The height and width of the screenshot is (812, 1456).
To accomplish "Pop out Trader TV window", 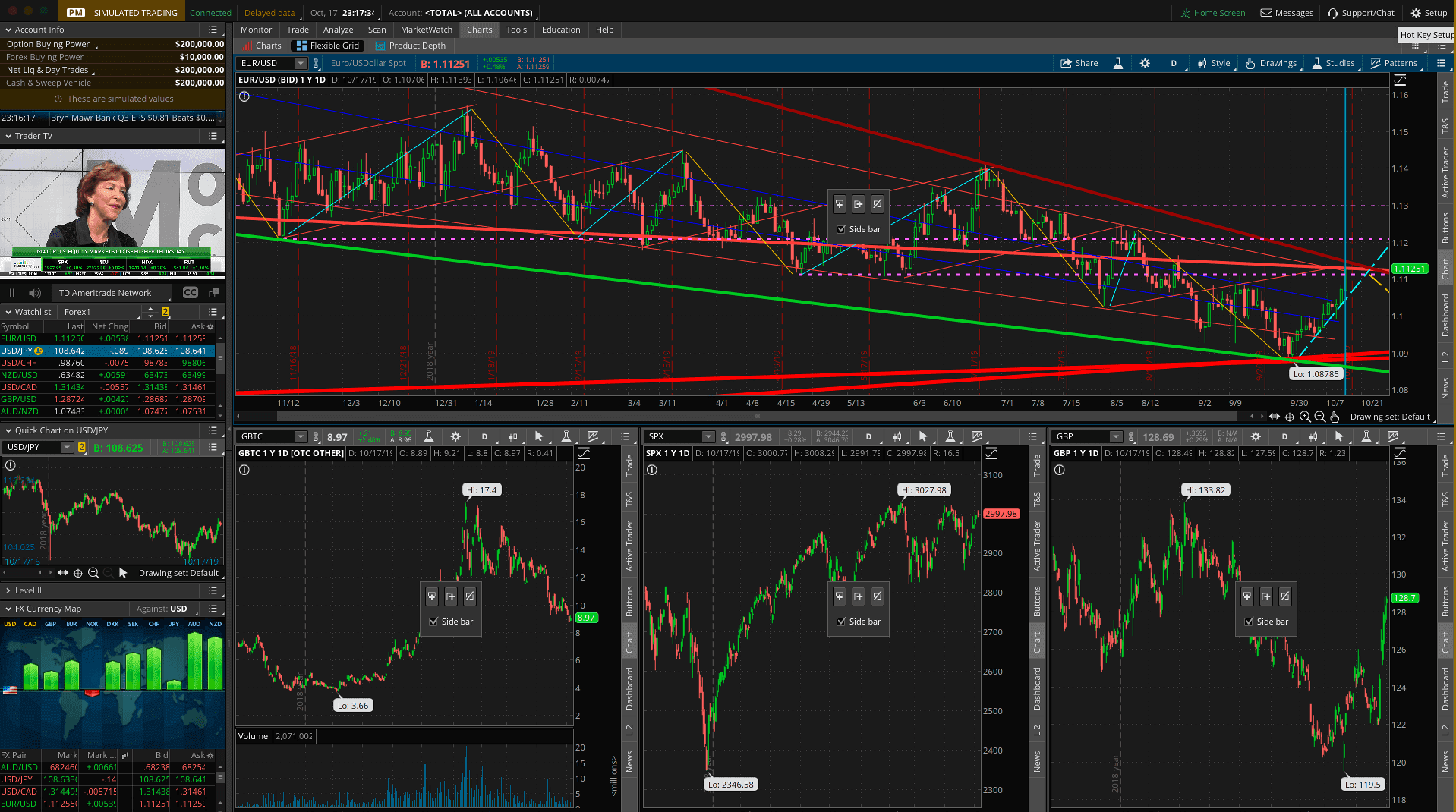I will pos(214,293).
